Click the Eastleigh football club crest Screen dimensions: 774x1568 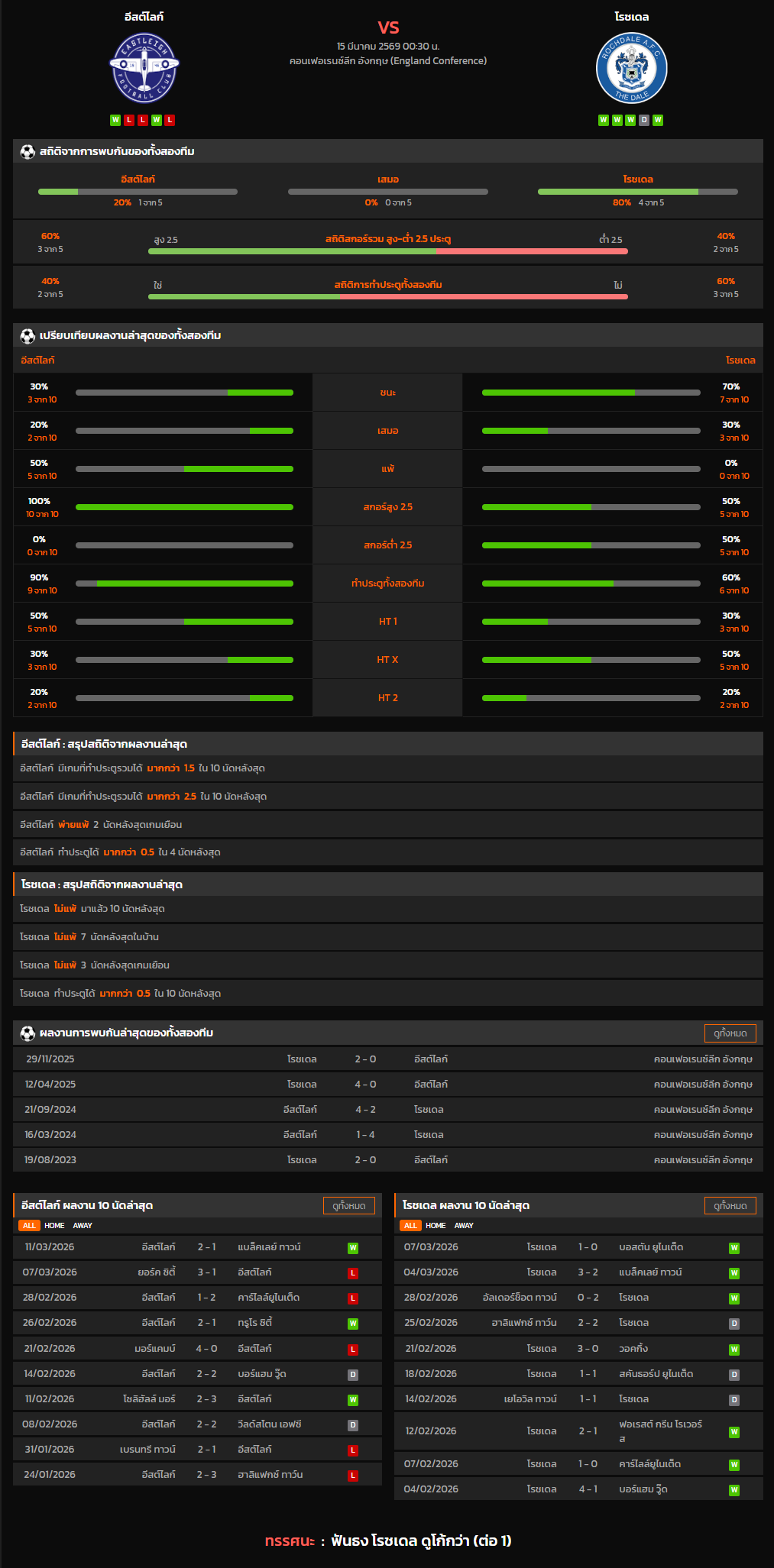pyautogui.click(x=144, y=68)
